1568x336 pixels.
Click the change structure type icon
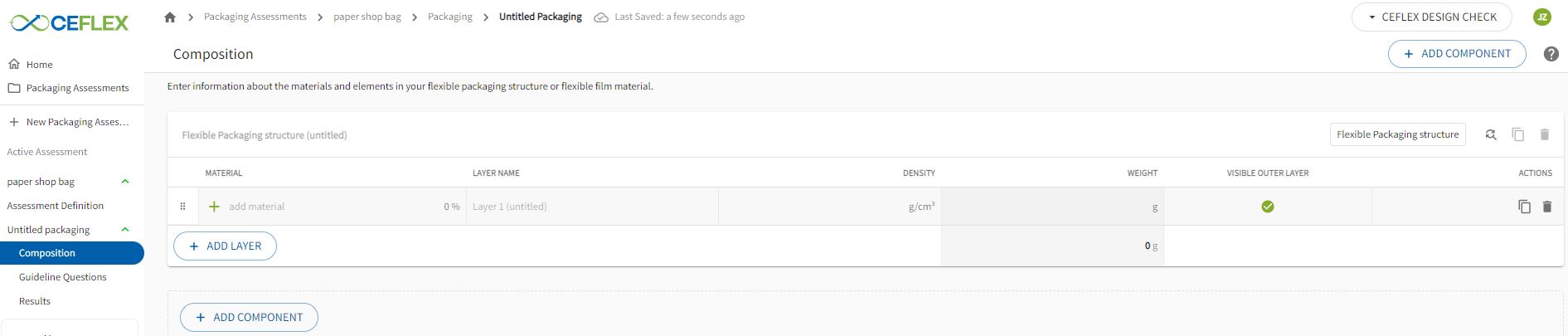1490,134
